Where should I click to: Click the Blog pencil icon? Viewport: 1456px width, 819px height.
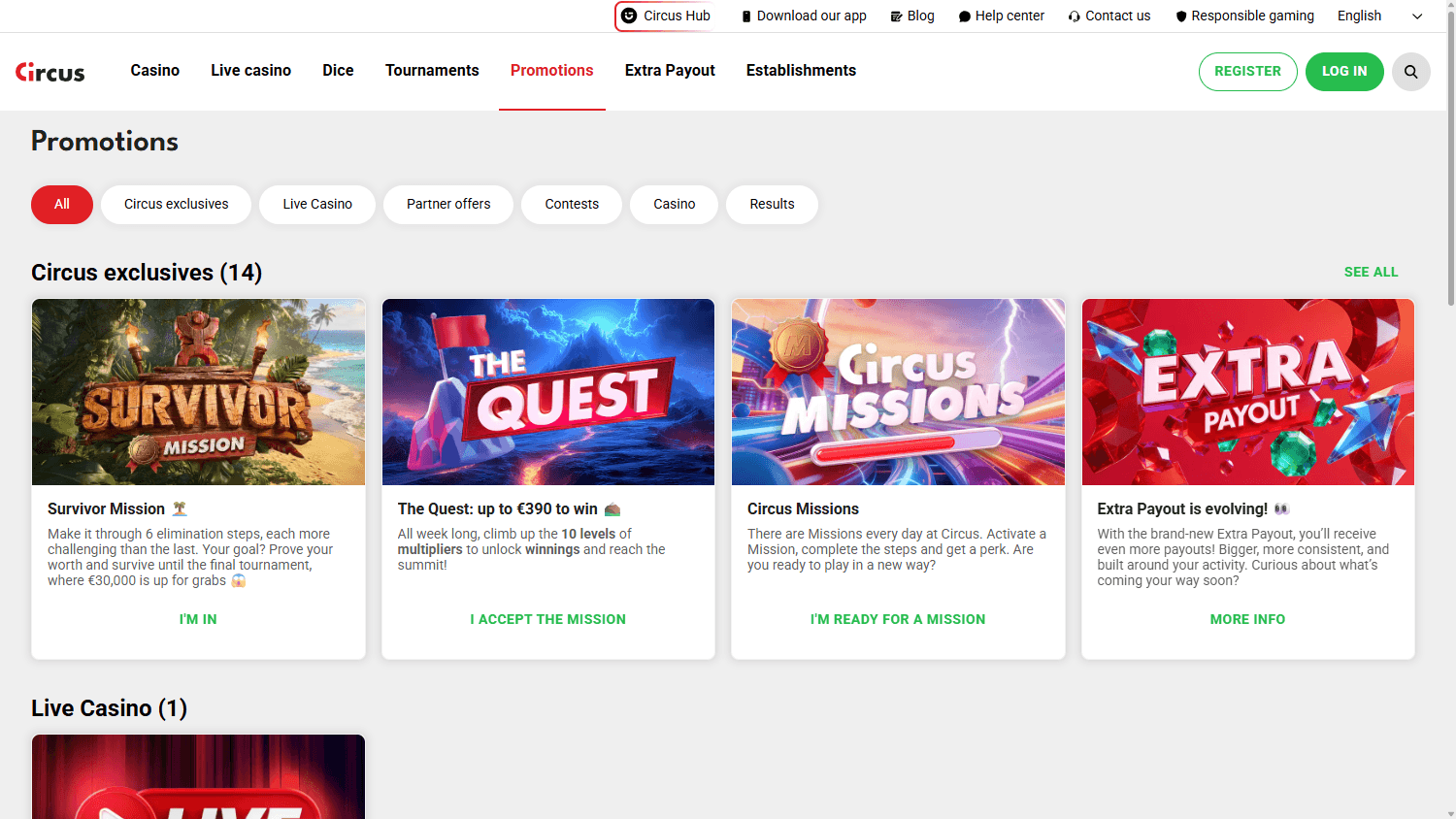coord(896,16)
